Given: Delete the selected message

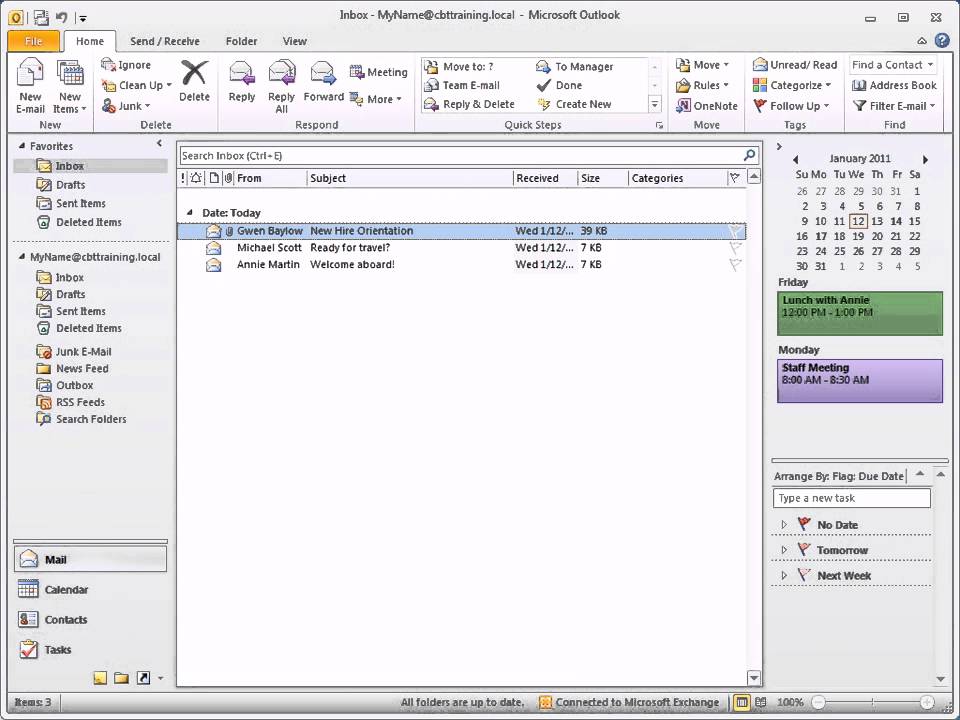Looking at the screenshot, I should [194, 81].
